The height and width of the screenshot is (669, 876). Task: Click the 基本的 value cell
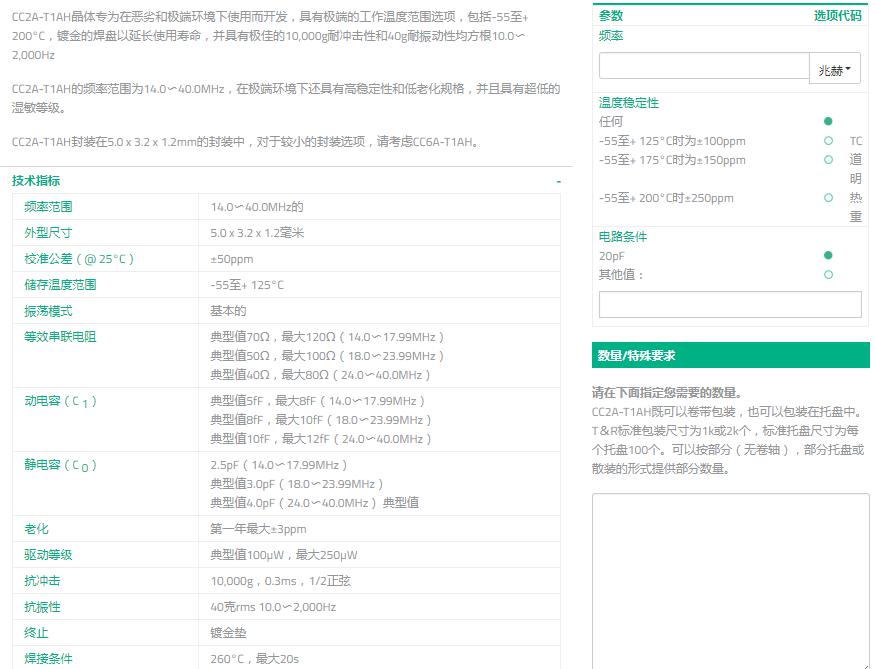[228, 311]
